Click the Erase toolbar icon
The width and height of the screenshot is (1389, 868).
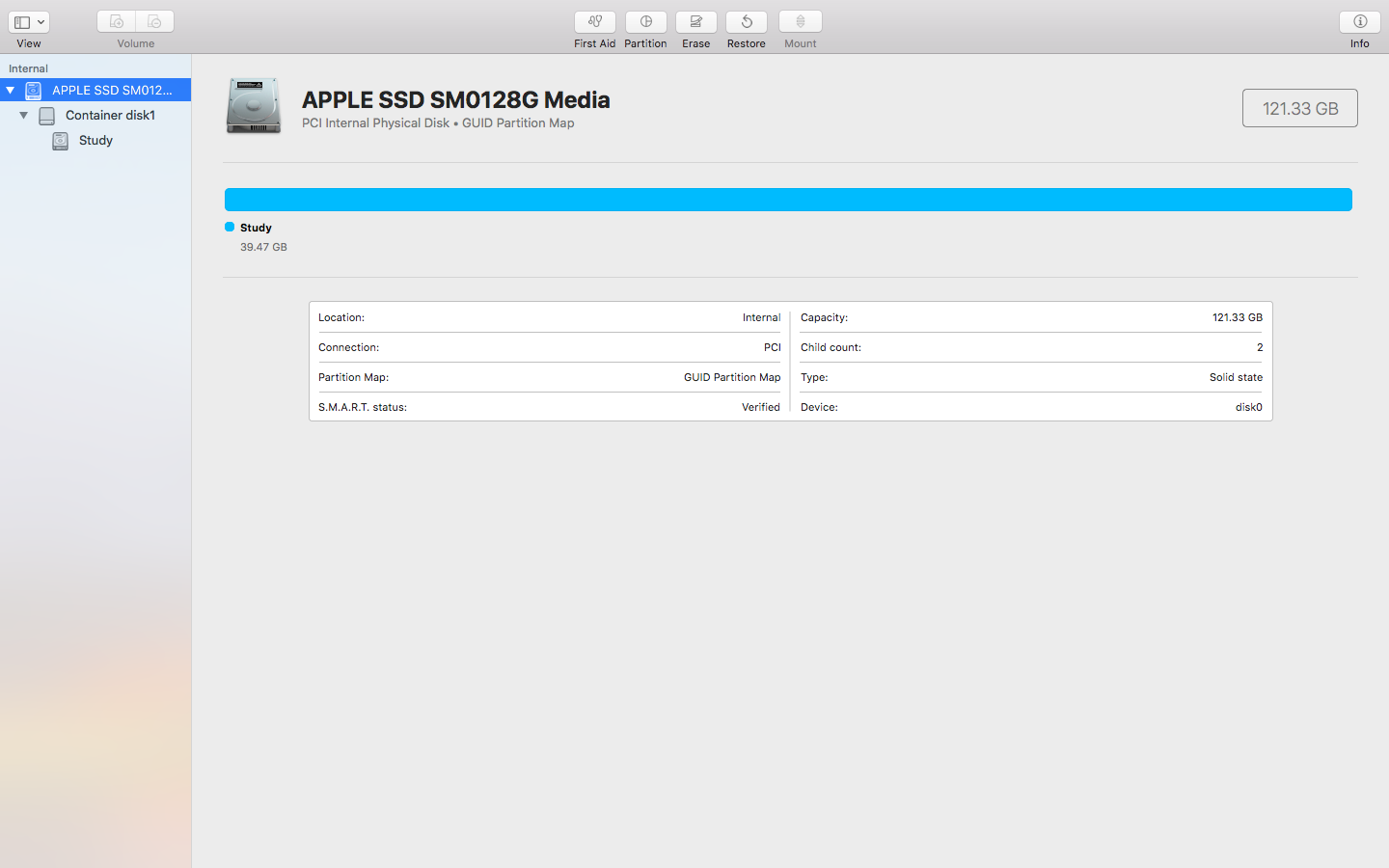[x=696, y=21]
